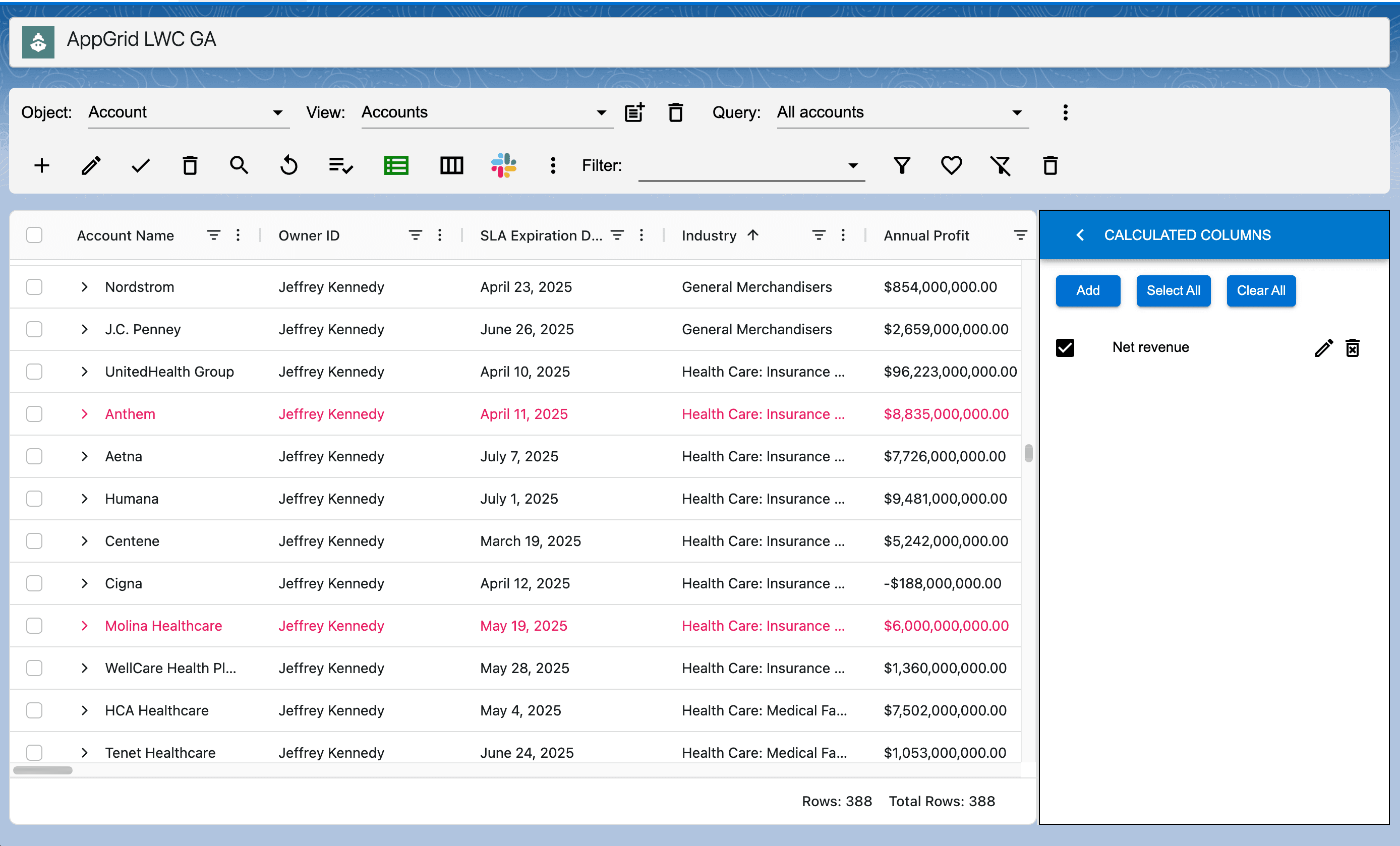The image size is (1400, 846).
Task: Open the Industry column options menu
Action: [843, 235]
